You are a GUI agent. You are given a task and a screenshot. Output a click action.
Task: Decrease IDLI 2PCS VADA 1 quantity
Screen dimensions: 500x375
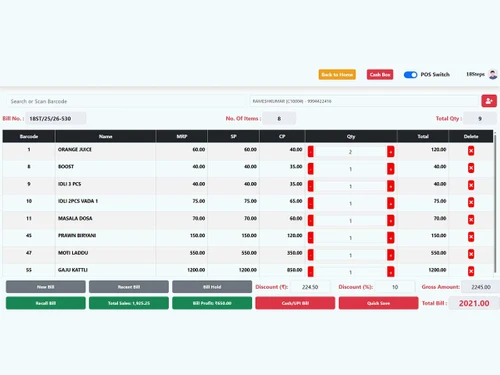point(311,203)
